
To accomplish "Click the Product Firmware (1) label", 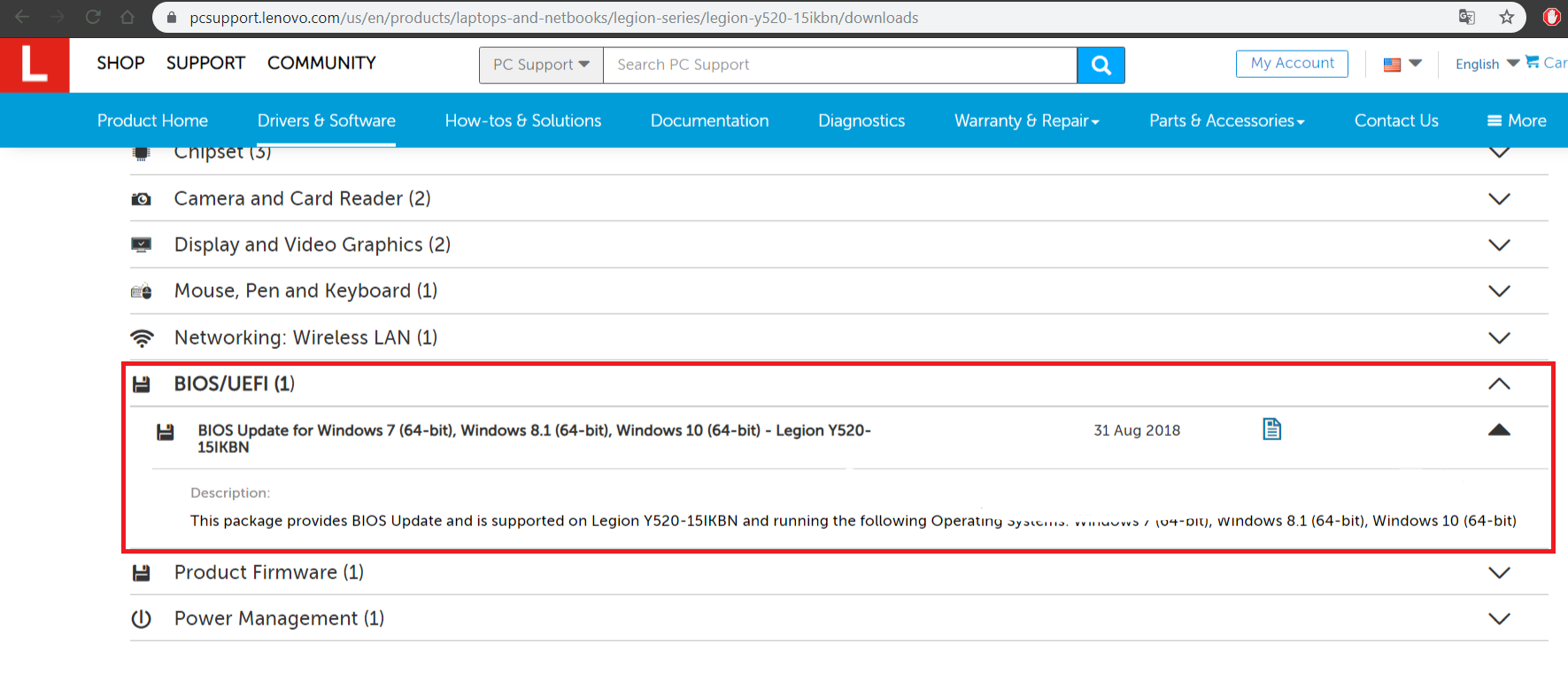I will 269,572.
